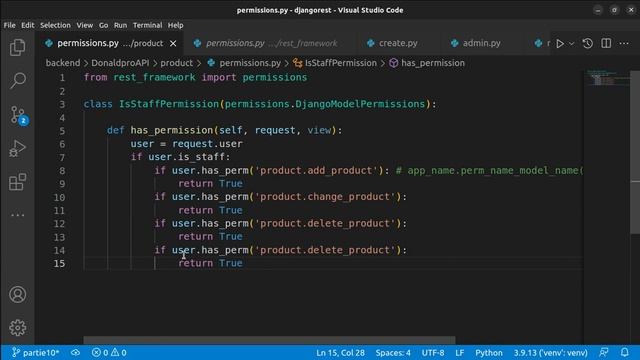Open notifications bell in status bar
The width and height of the screenshot is (640, 360).
click(x=624, y=353)
